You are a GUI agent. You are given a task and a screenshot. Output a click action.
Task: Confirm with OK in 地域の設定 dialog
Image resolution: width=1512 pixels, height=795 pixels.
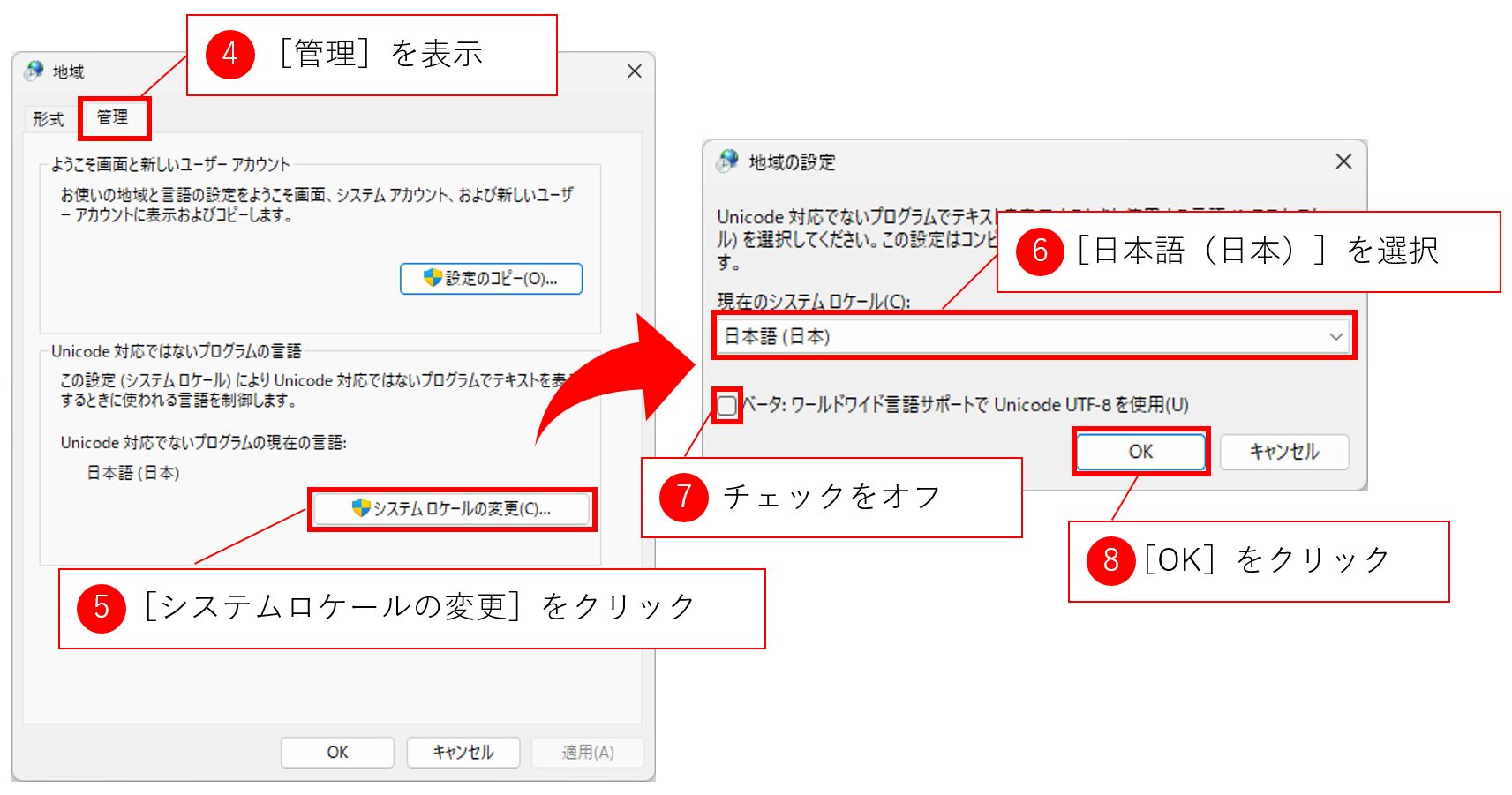pos(1140,452)
